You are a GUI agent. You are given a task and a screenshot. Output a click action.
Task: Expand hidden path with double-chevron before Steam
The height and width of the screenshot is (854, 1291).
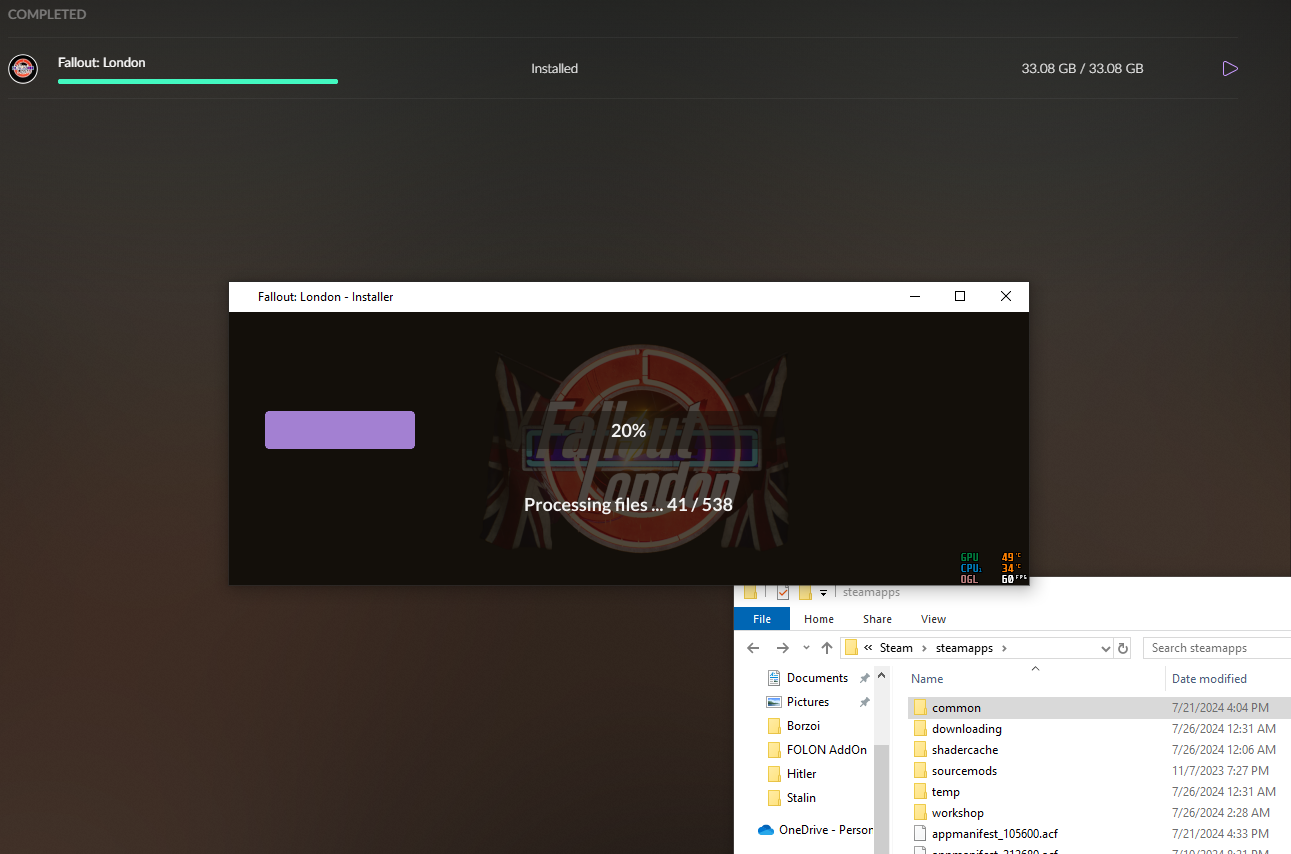click(869, 648)
